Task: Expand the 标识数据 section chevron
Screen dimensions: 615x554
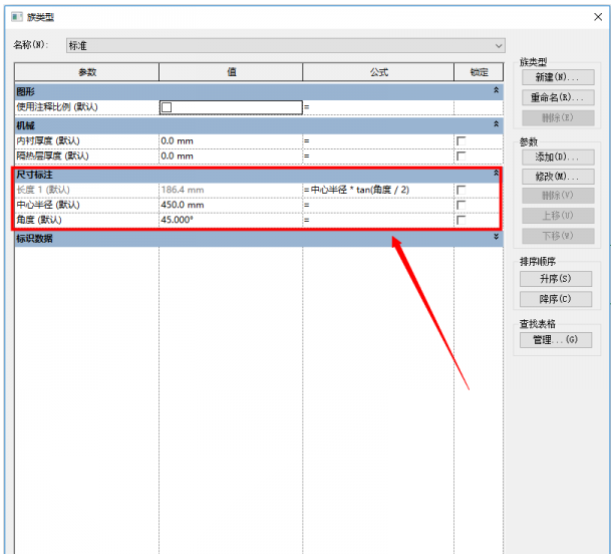Action: coord(496,238)
